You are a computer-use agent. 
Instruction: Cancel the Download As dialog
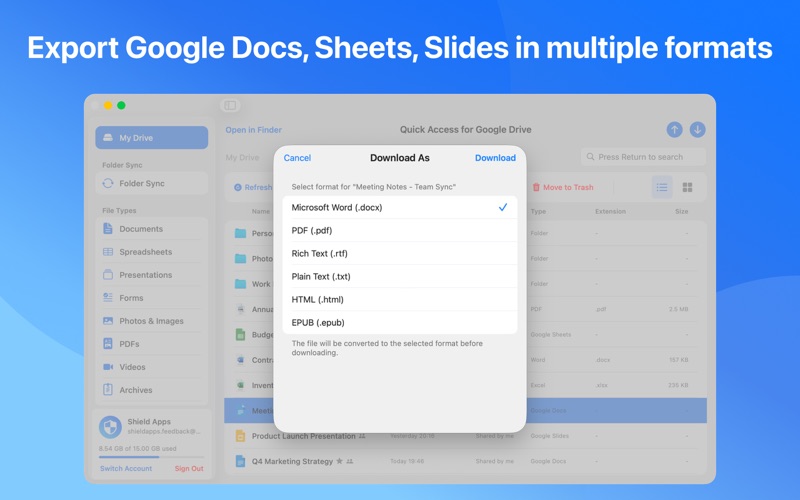coord(297,158)
